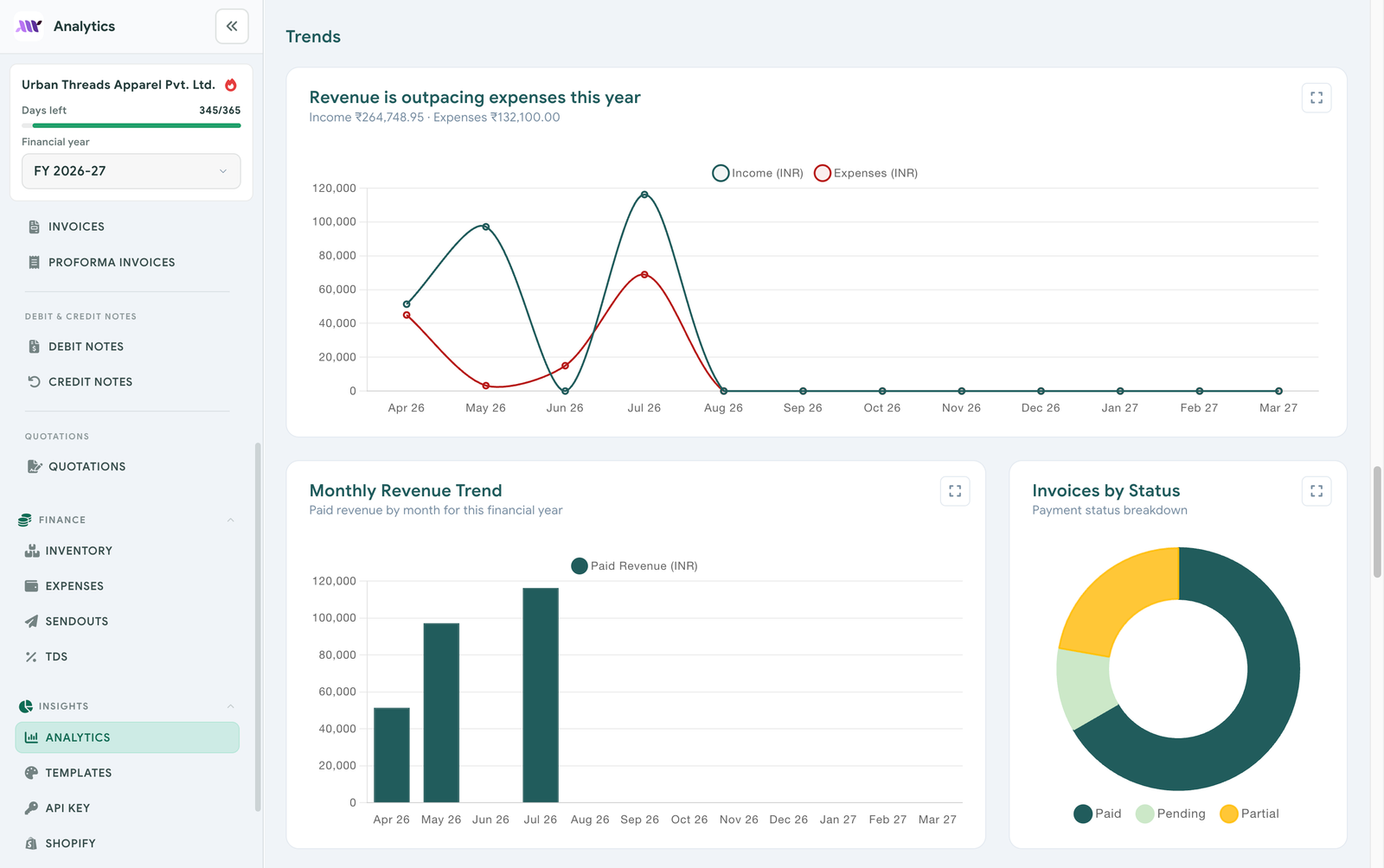The image size is (1384, 868).
Task: Expand the revenue vs expenses chart fullscreen
Action: (x=1317, y=98)
